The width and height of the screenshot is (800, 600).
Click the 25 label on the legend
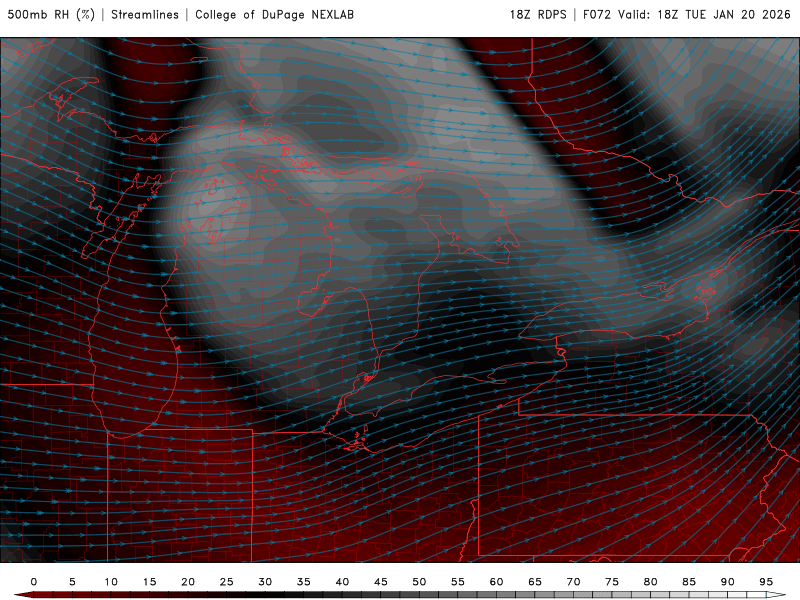click(227, 582)
